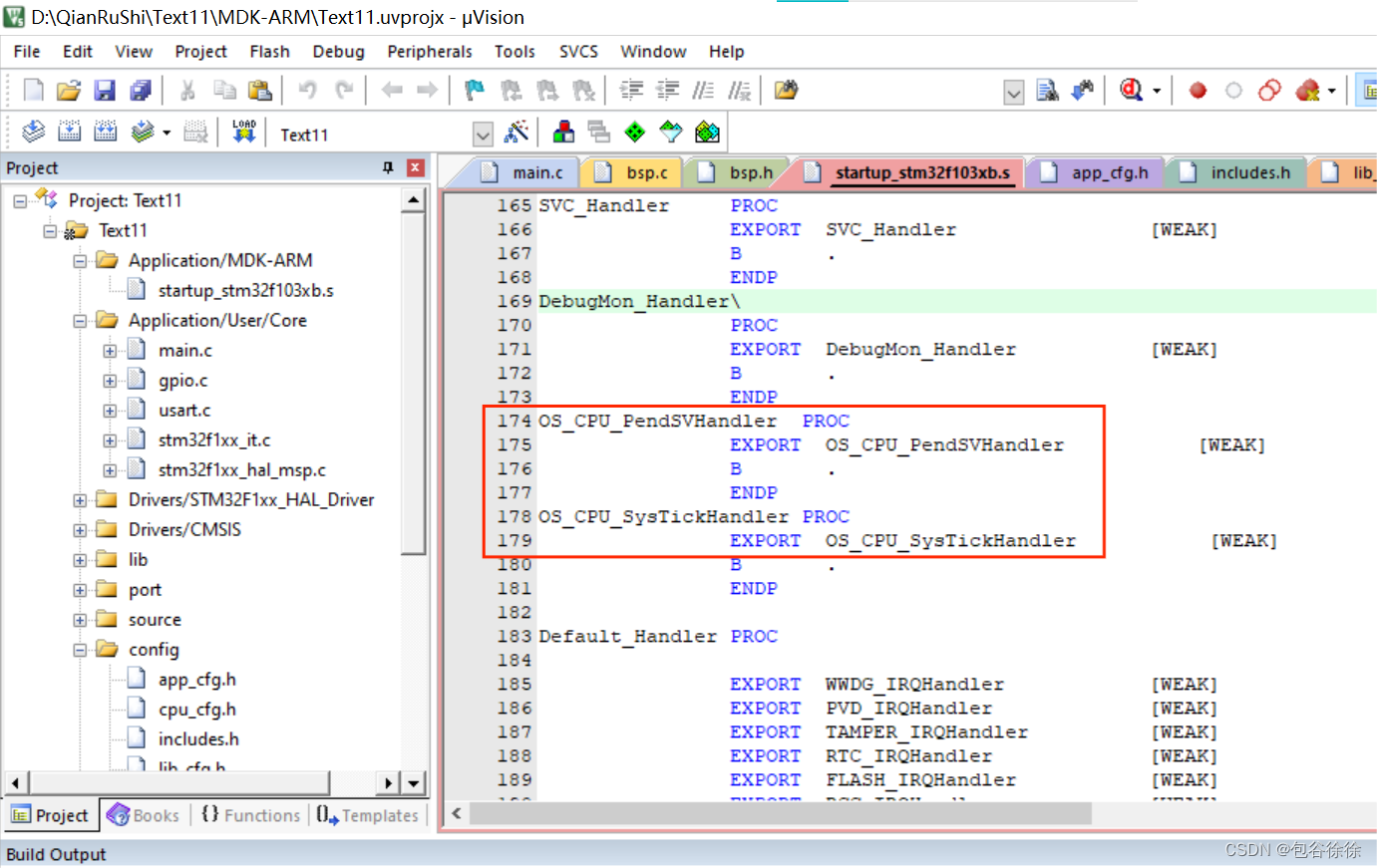1377x868 pixels.
Task: Show the Templates panel tab
Action: (367, 815)
